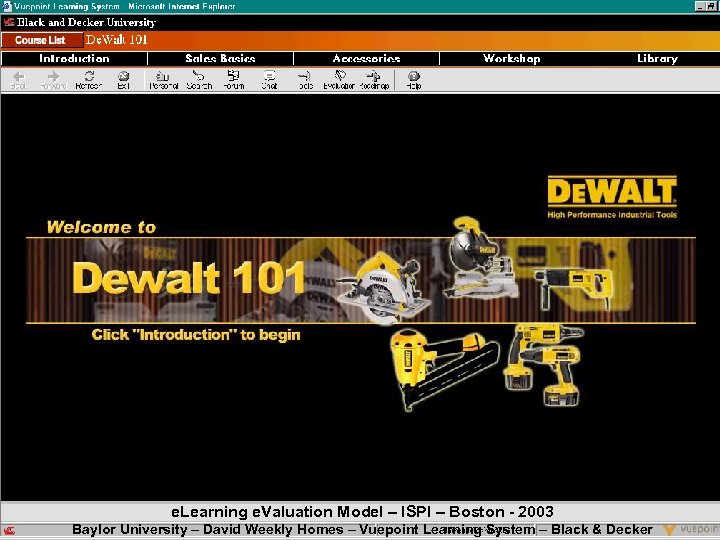Screen dimensions: 720x540
Task: Open the Evaluator toolbar icon
Action: click(339, 79)
